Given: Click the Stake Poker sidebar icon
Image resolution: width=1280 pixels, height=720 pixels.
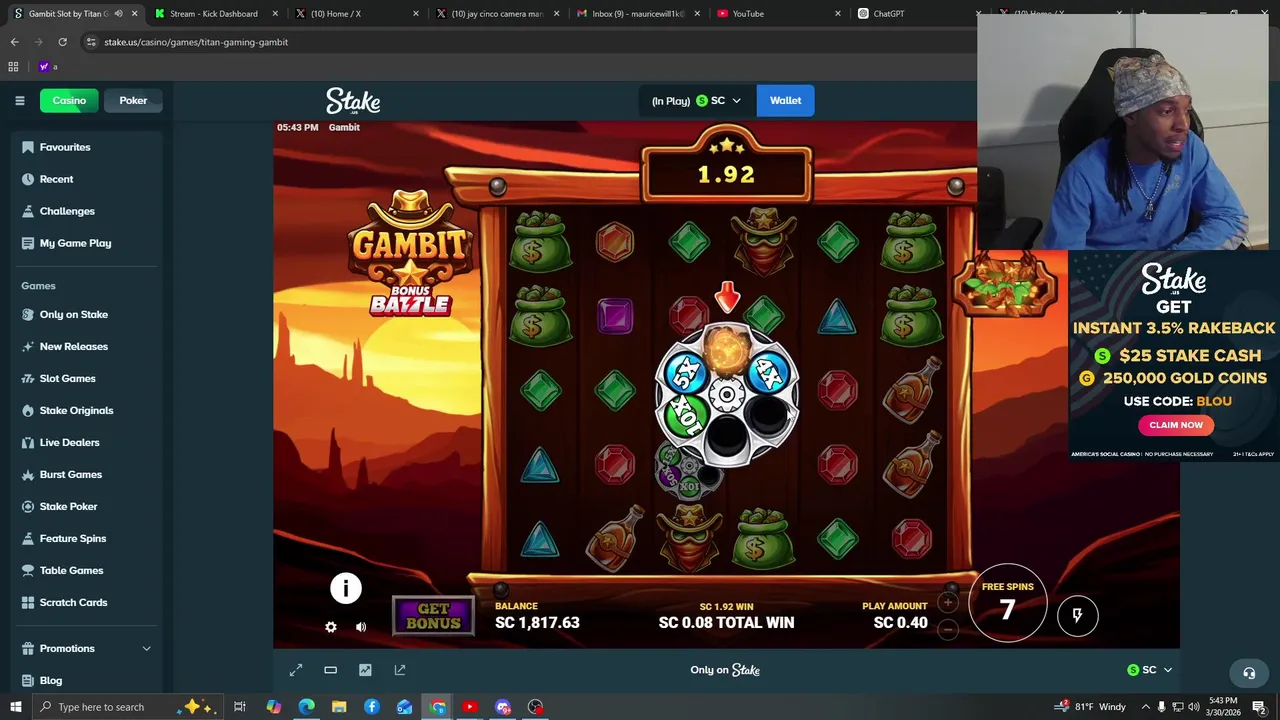Looking at the screenshot, I should 28,506.
